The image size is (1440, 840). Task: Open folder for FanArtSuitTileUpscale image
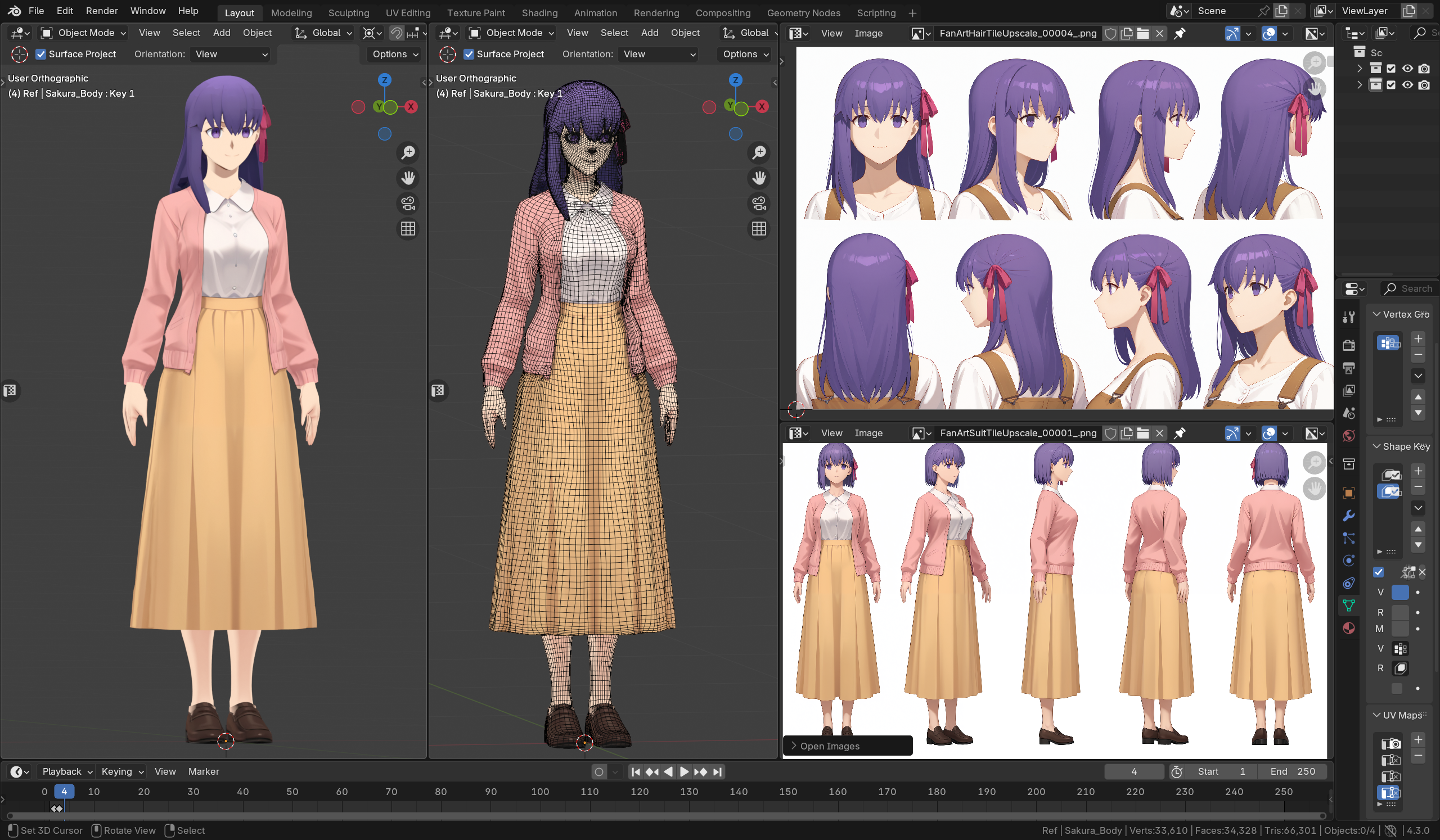click(x=1143, y=433)
